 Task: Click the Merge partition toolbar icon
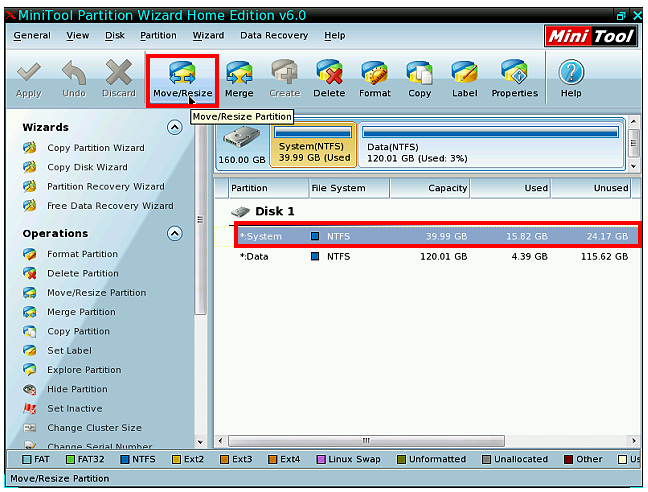click(239, 79)
